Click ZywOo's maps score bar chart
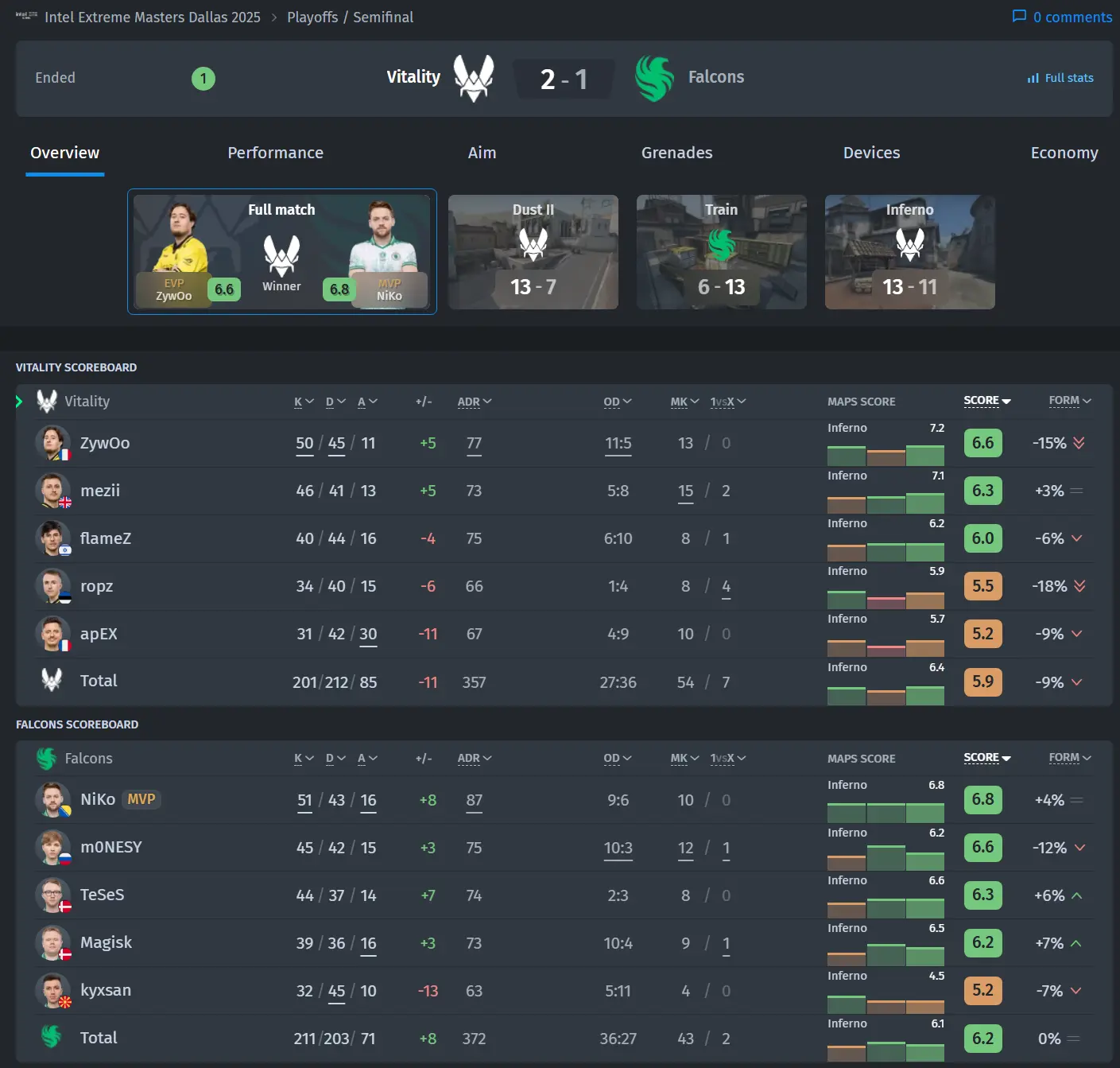The width and height of the screenshot is (1120, 1068). (x=886, y=455)
